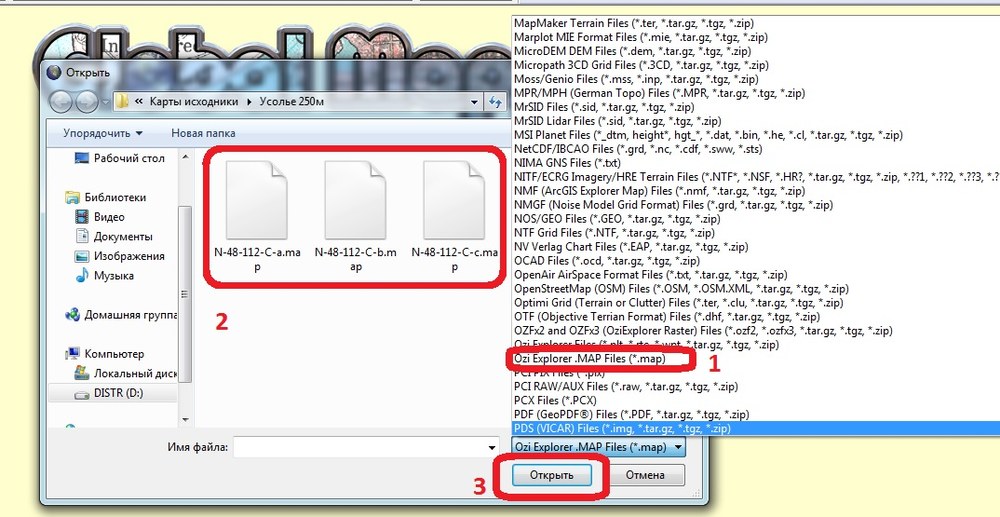
Task: Click the Forward navigation arrow button
Action: click(85, 101)
